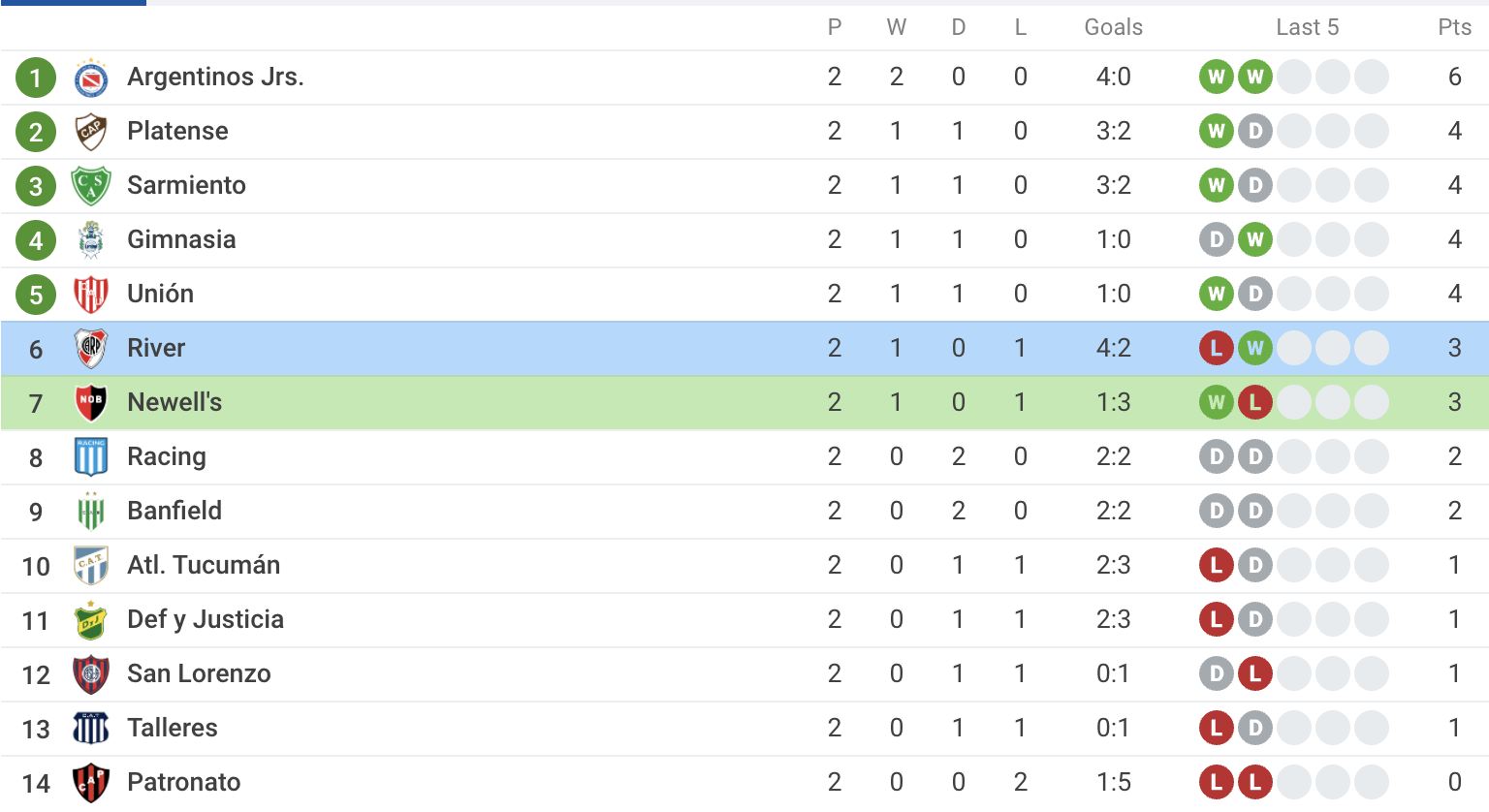
Task: Click River's red L result badge
Action: click(x=1216, y=349)
